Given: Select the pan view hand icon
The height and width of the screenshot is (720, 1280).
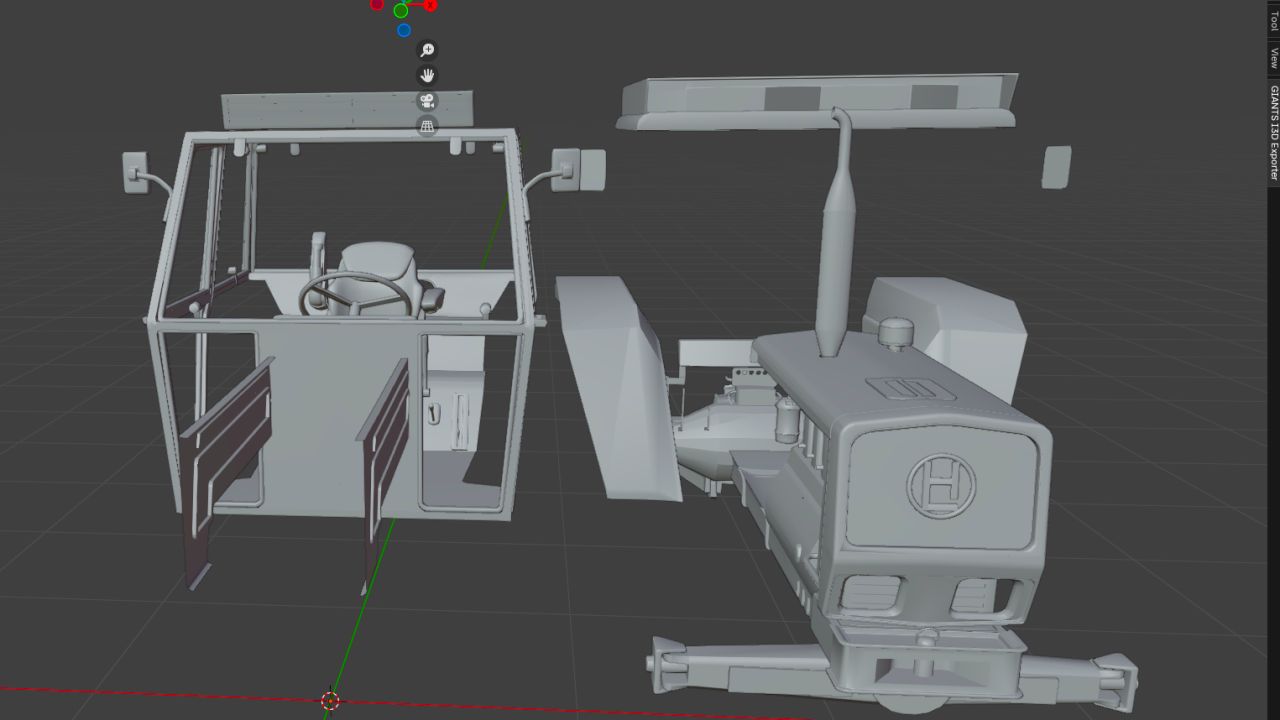Looking at the screenshot, I should tap(427, 75).
